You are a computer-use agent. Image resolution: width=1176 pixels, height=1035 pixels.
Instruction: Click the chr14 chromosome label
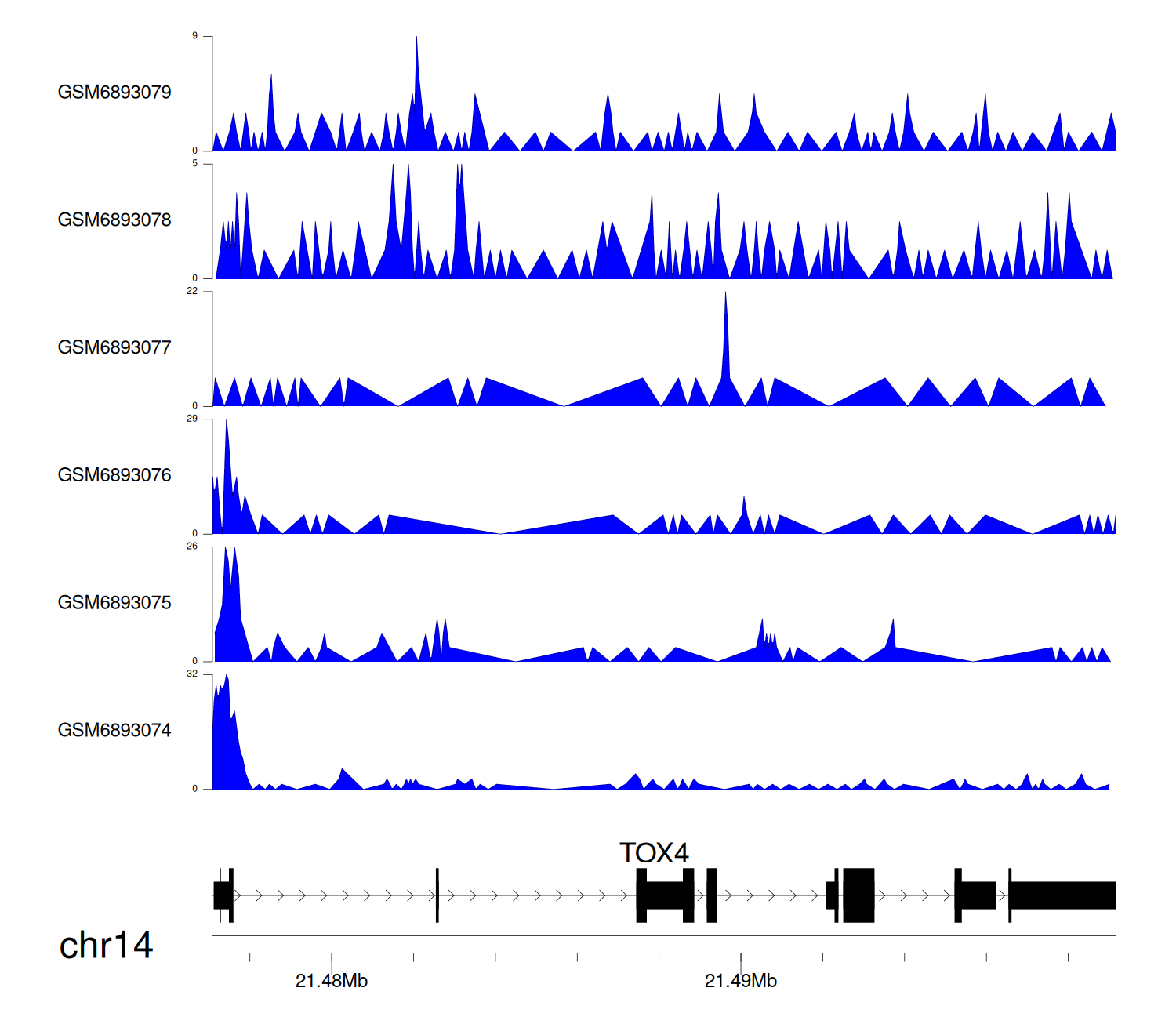[x=106, y=946]
